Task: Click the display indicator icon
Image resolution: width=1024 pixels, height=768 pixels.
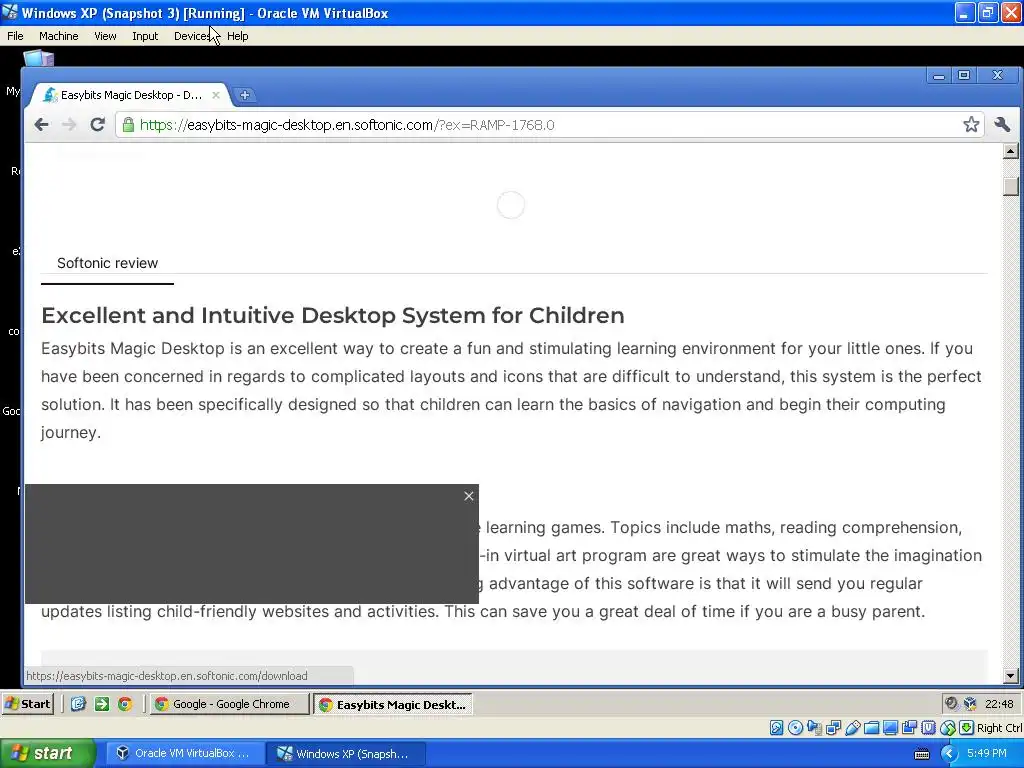Action: tap(890, 728)
